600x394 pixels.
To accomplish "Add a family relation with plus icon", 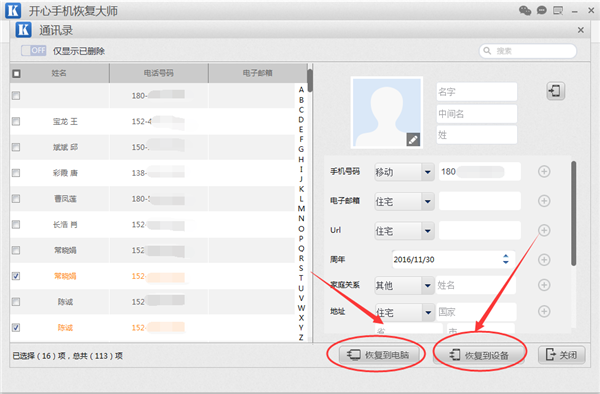I will pos(544,285).
